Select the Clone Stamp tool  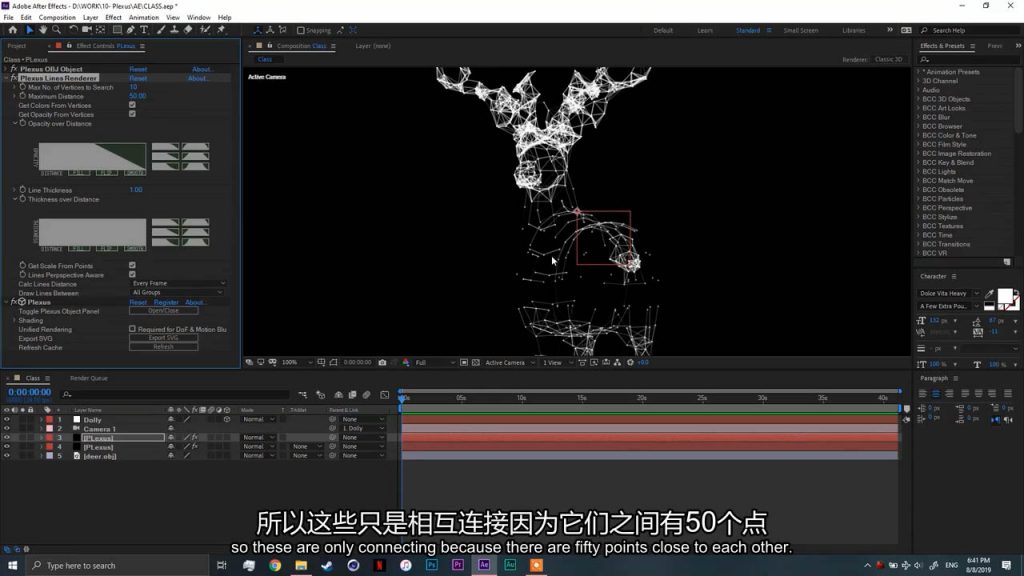(x=174, y=30)
